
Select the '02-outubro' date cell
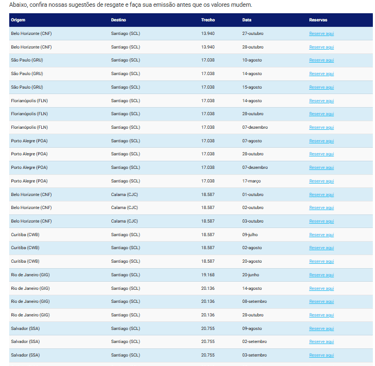(x=253, y=208)
